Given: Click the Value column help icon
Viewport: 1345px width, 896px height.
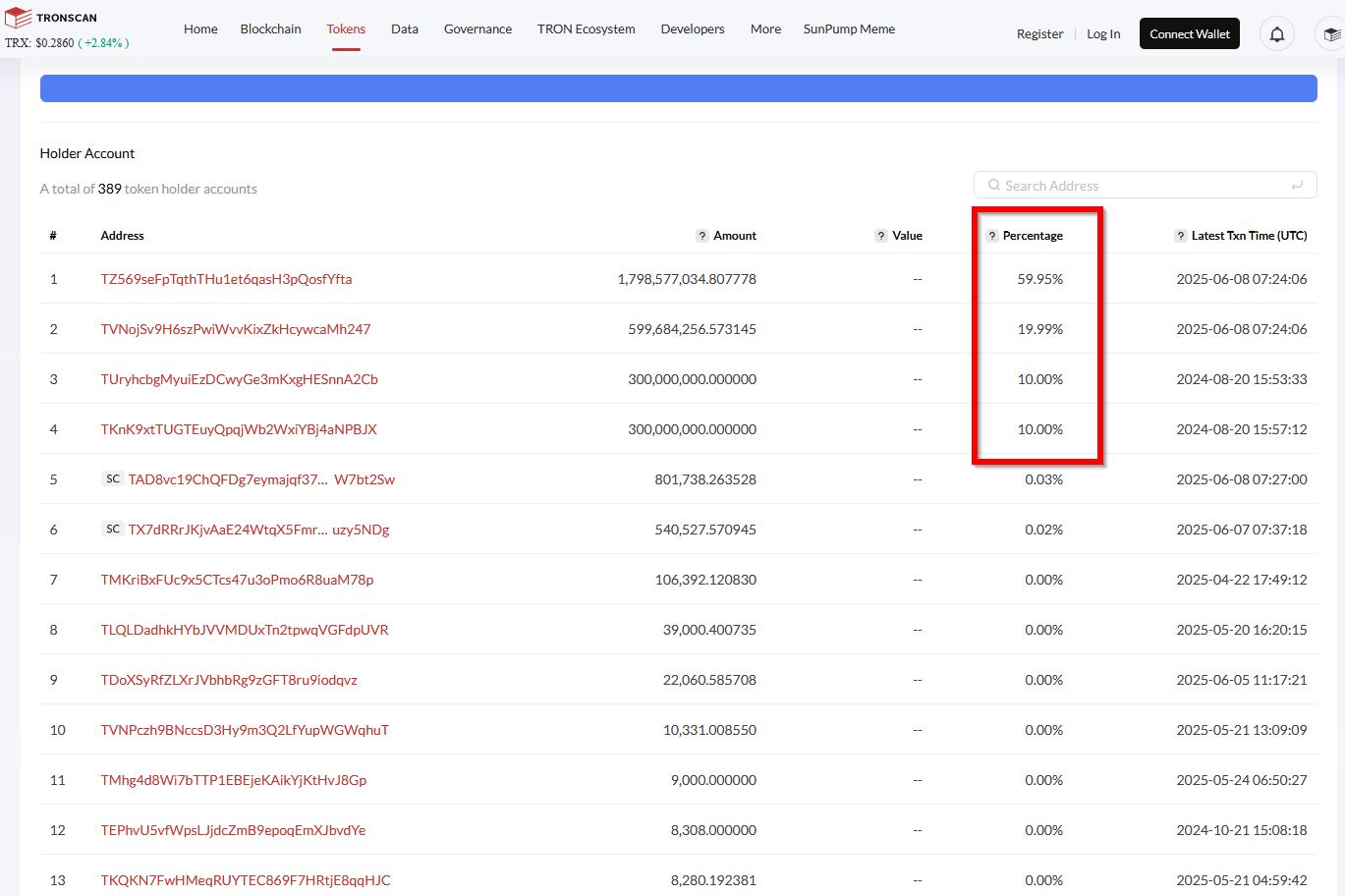Looking at the screenshot, I should (880, 236).
